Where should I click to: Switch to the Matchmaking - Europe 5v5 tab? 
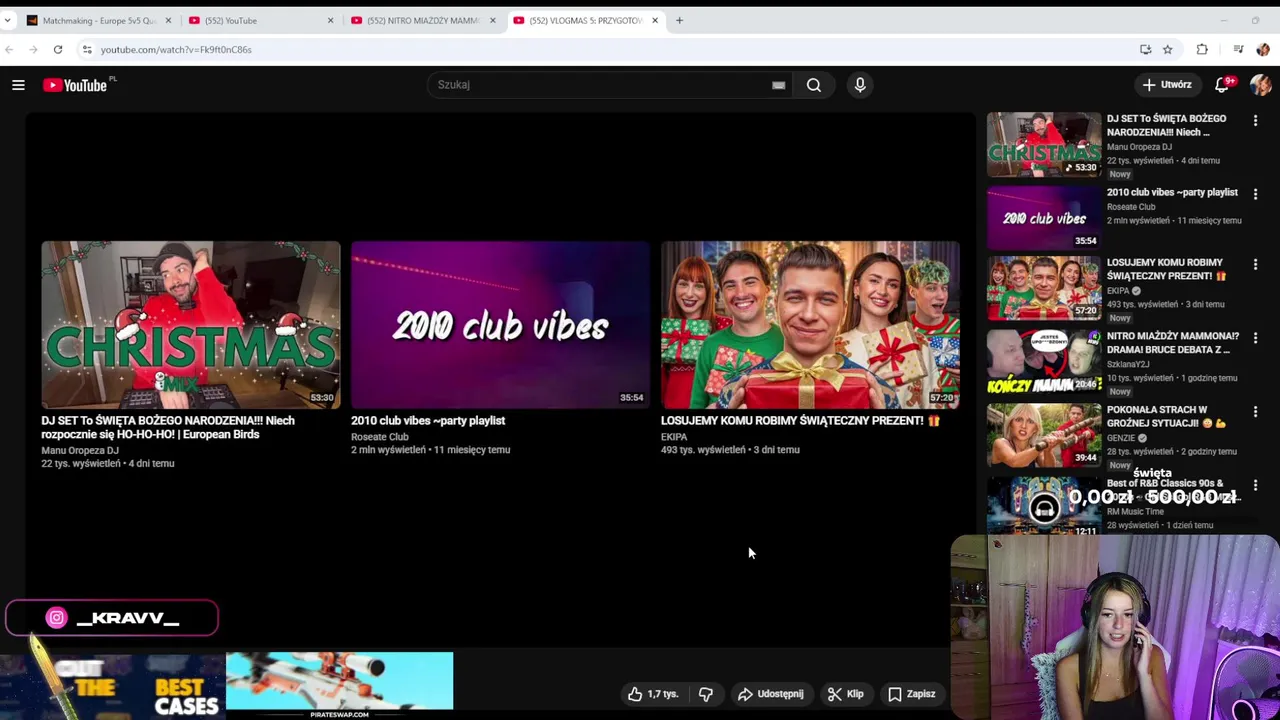(x=98, y=20)
